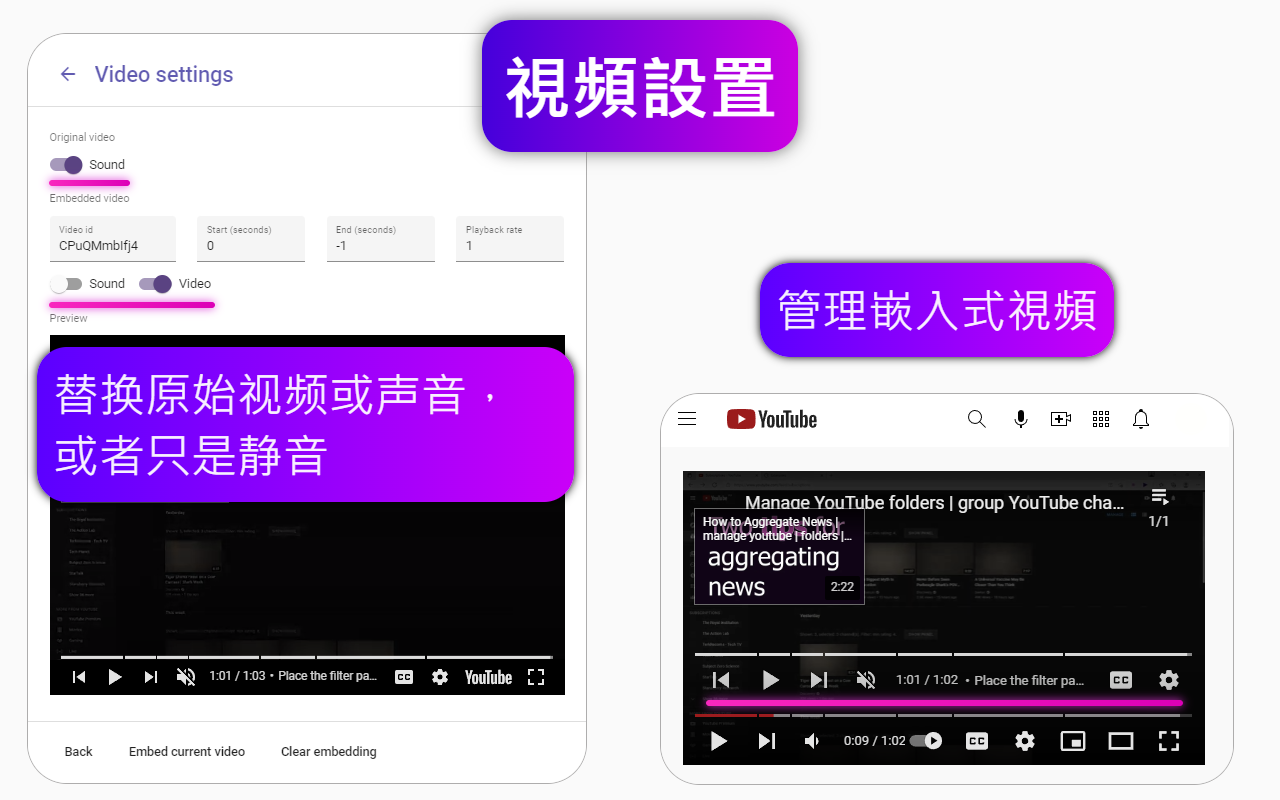
Task: Unmute the crossed-out speaker icon in the preview
Action: [x=185, y=676]
